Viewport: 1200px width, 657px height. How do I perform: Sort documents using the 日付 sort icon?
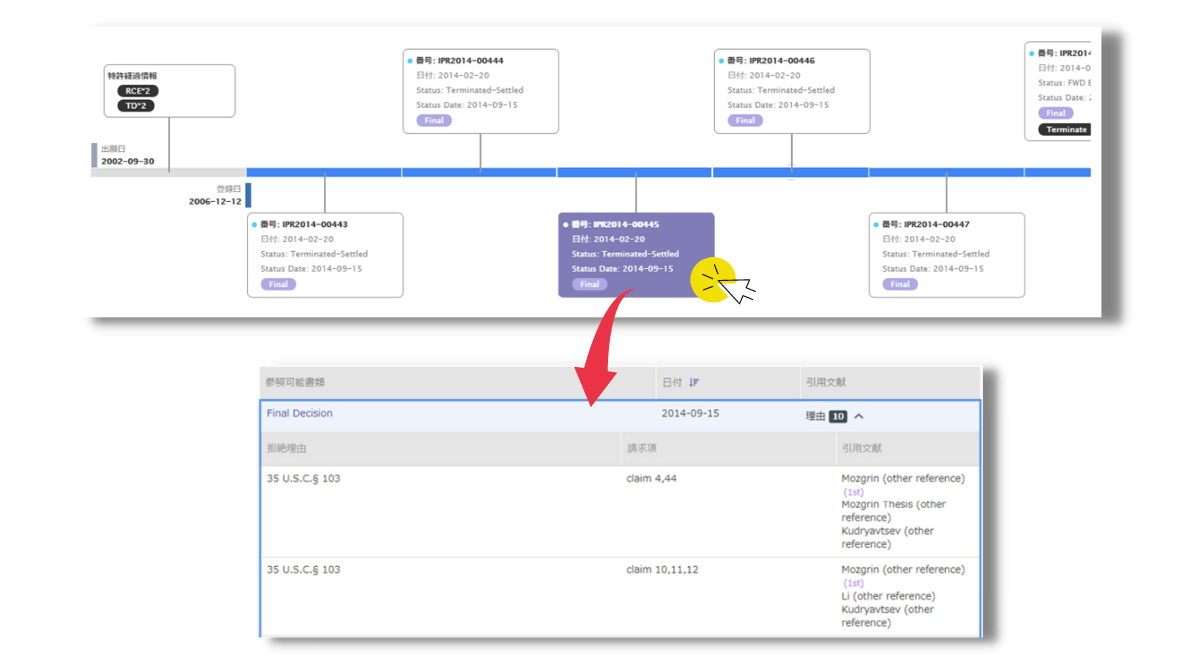click(x=694, y=382)
